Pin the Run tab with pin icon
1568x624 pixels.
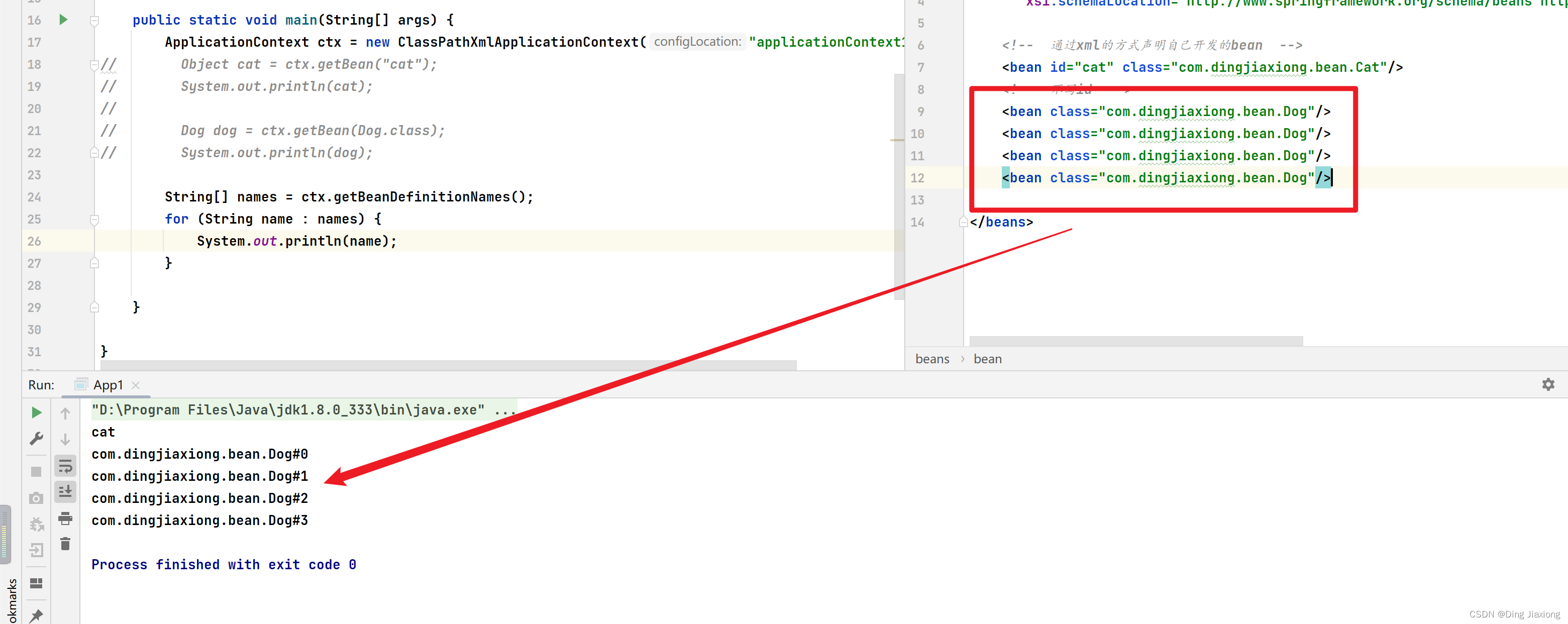[37, 615]
